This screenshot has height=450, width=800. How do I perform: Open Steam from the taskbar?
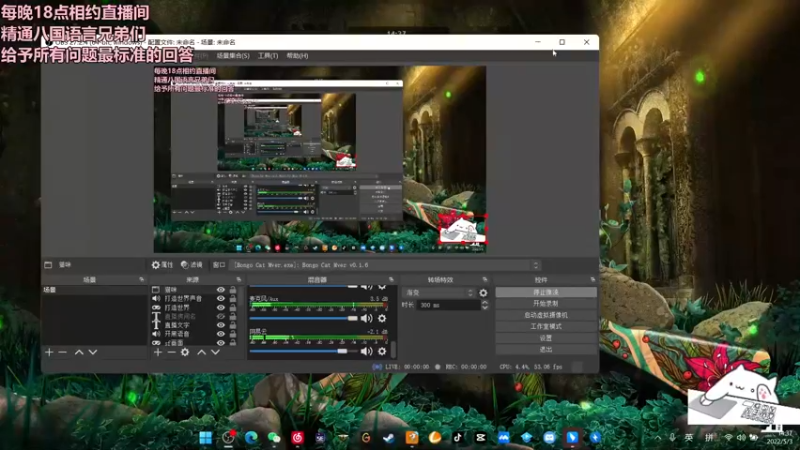point(389,437)
